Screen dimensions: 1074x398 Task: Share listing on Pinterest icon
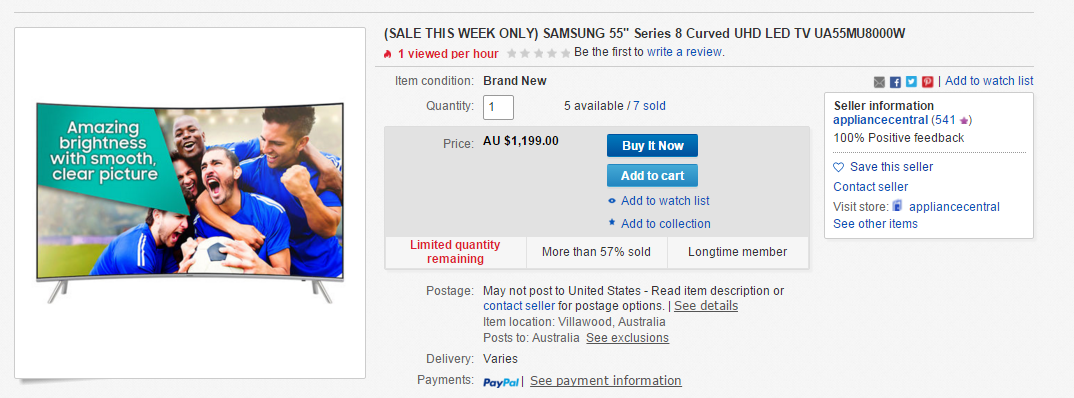[x=927, y=82]
